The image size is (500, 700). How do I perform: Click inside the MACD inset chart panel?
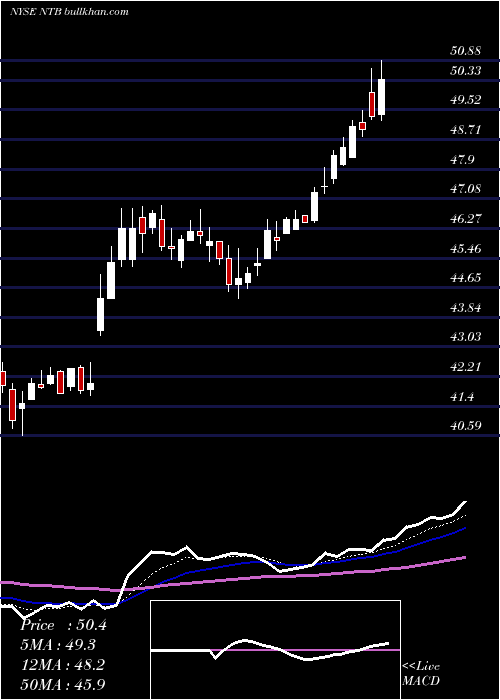(275, 650)
